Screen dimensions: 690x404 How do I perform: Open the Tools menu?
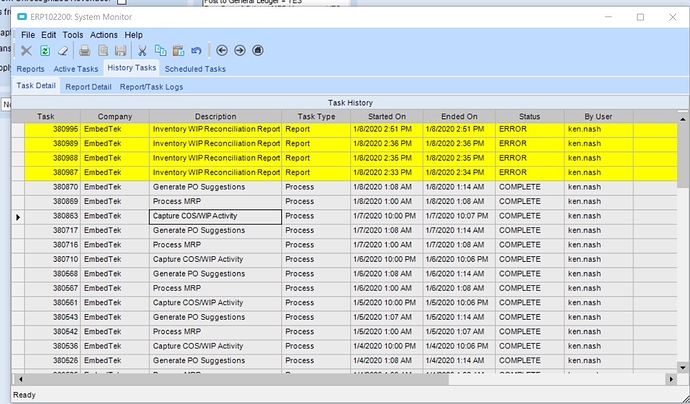tap(73, 35)
